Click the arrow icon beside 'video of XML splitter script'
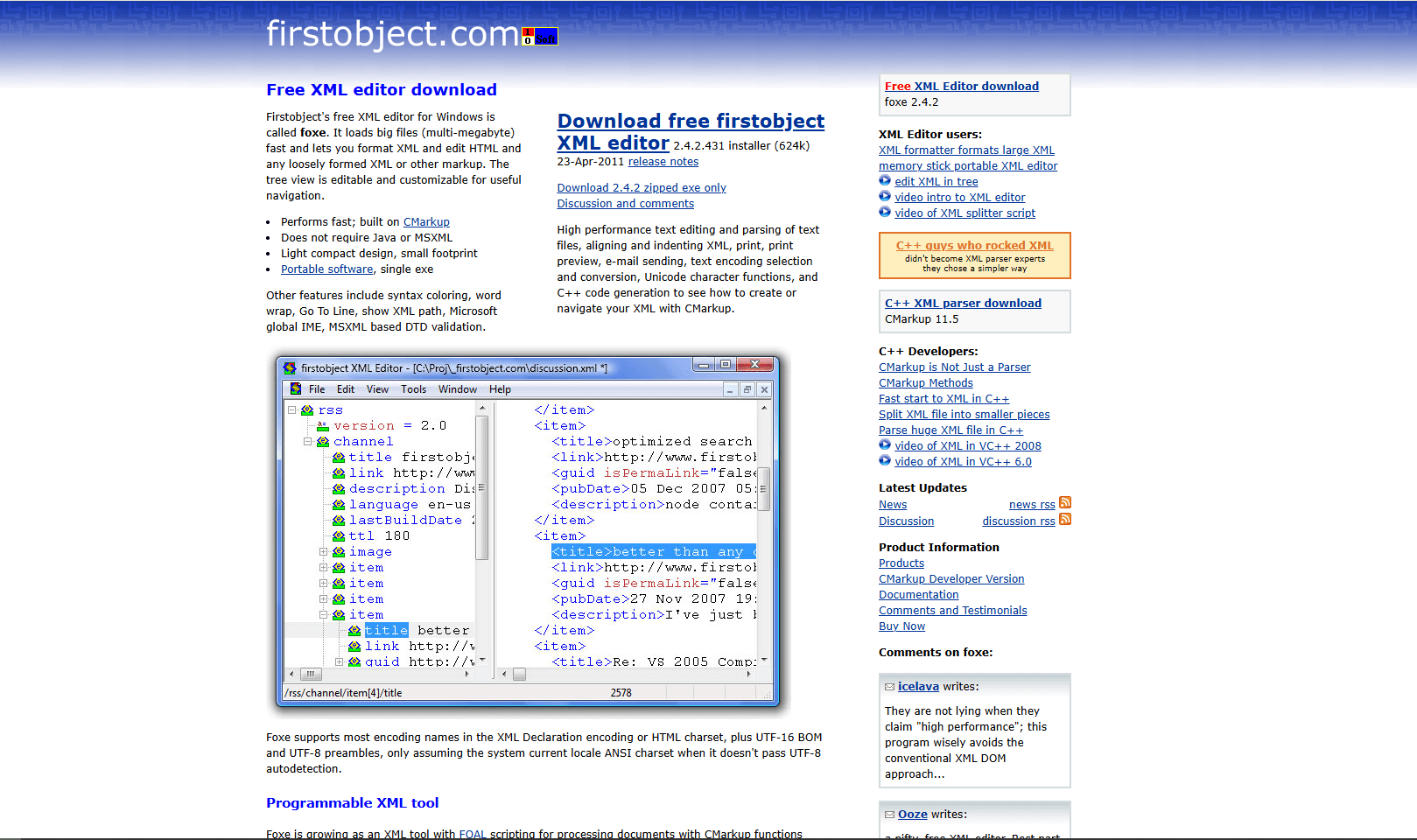The width and height of the screenshot is (1417, 840). [x=885, y=212]
